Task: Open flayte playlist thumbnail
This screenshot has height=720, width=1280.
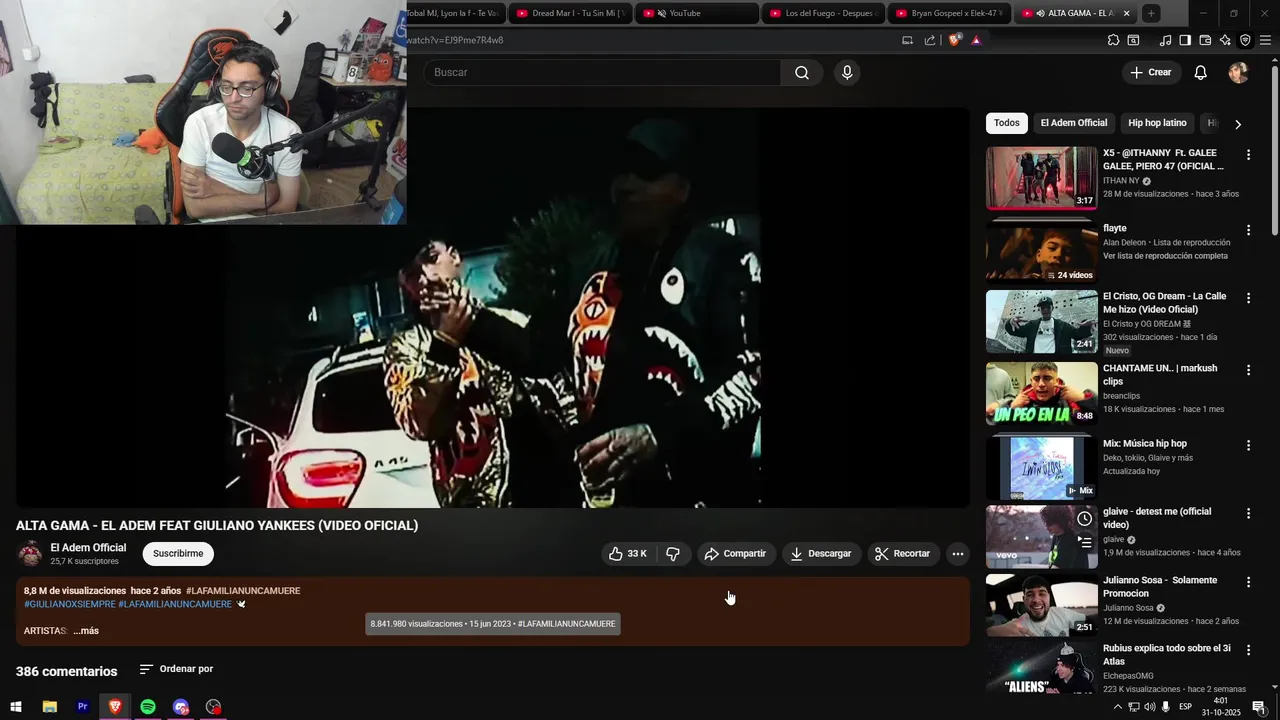Action: tap(1041, 252)
